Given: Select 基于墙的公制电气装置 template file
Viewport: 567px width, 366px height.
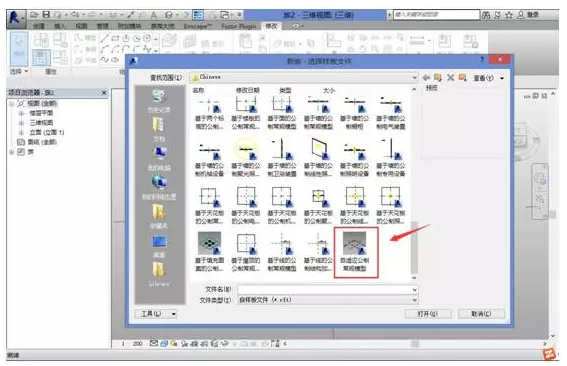Looking at the screenshot, I should tap(391, 112).
